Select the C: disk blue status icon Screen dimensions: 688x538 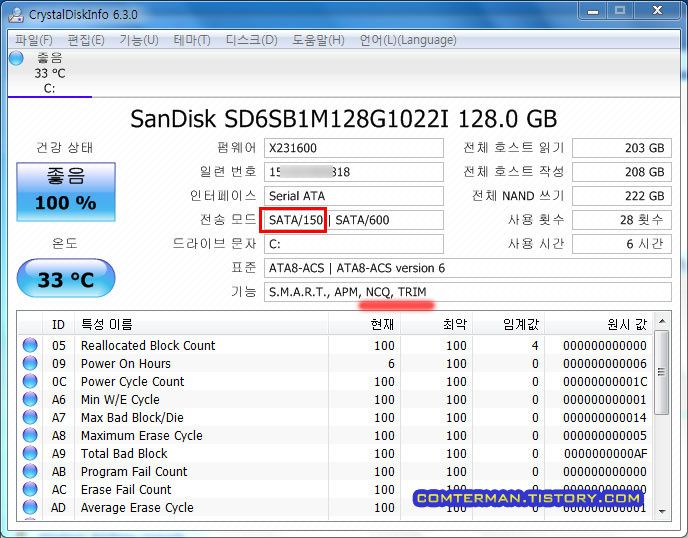(x=16, y=58)
